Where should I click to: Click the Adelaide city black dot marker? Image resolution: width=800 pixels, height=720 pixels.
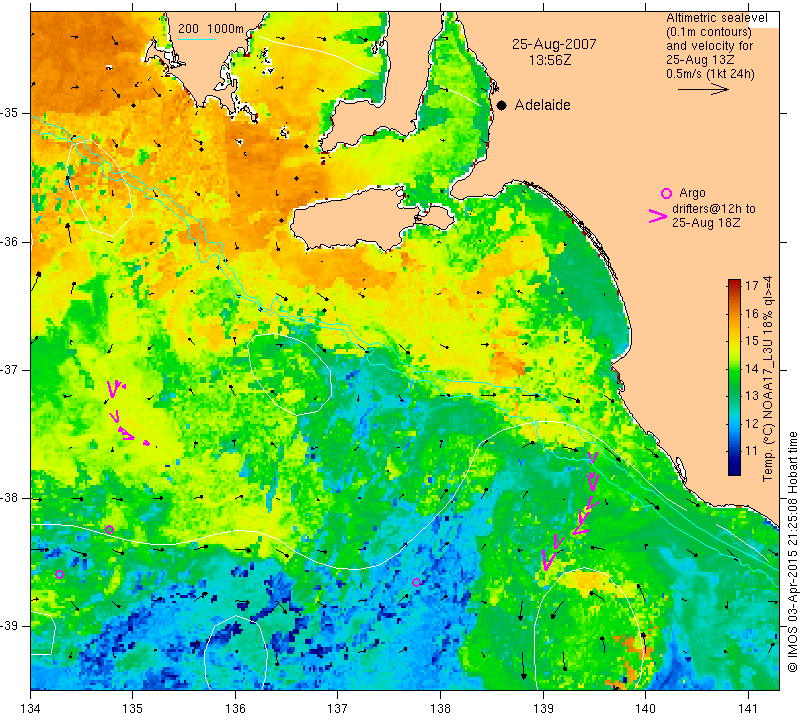(x=502, y=105)
